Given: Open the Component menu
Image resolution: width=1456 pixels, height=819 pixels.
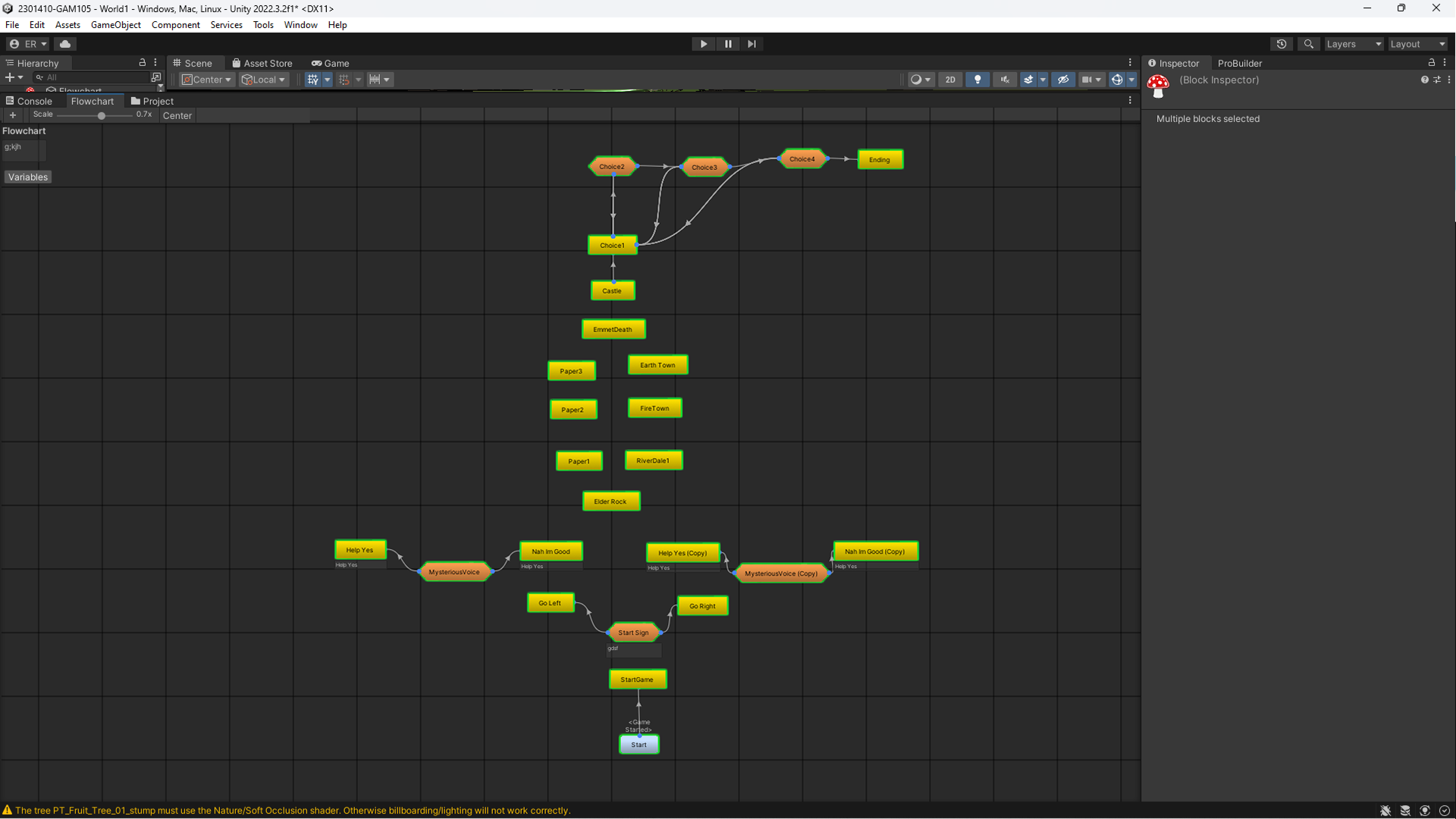Looking at the screenshot, I should [176, 25].
